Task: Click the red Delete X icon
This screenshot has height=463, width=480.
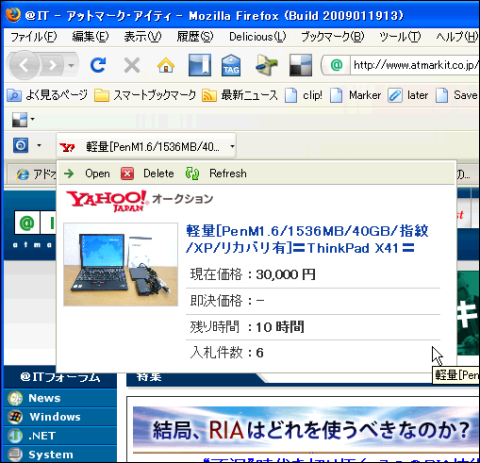Action: click(x=127, y=174)
